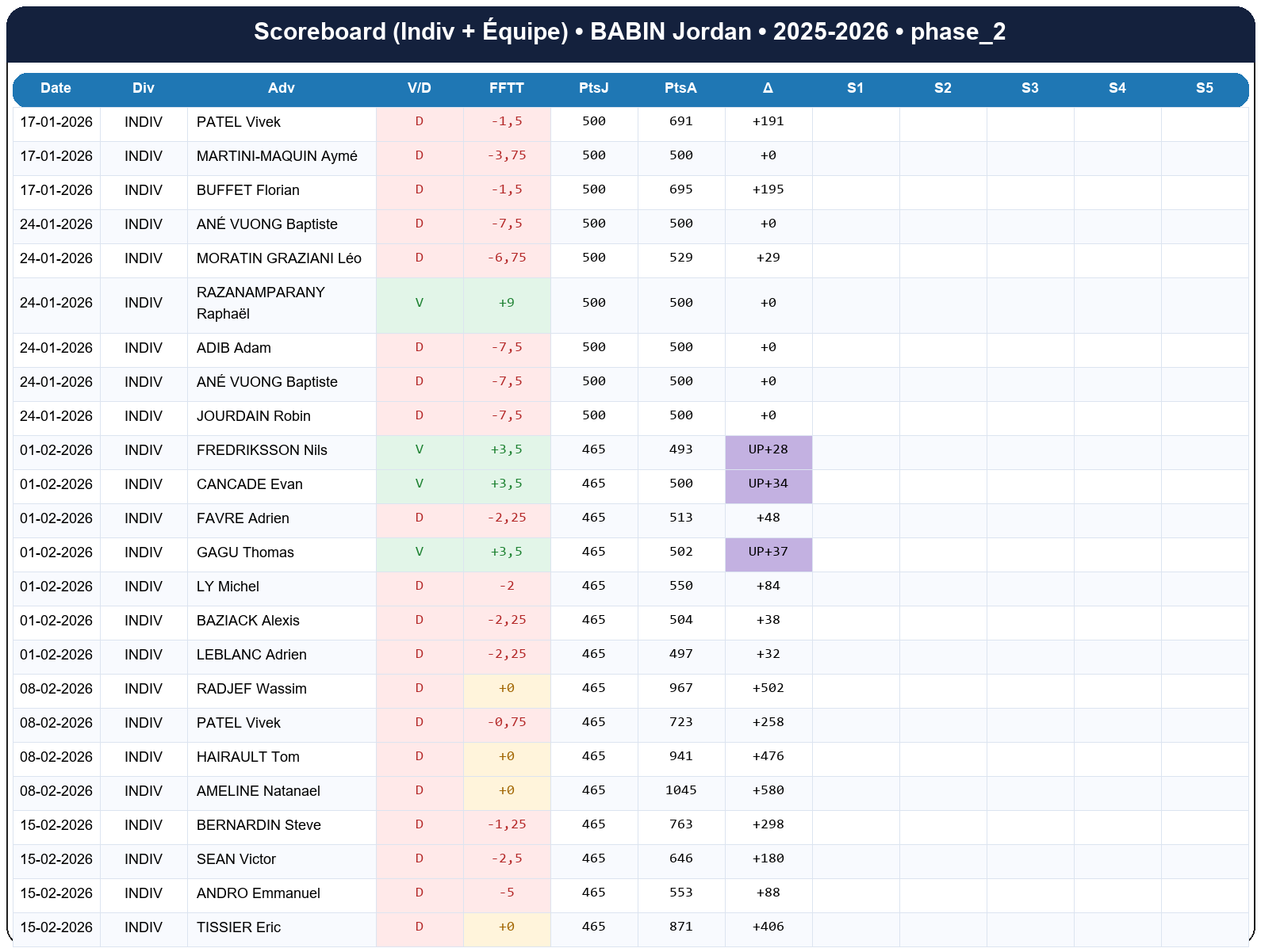Viewport: 1261px width, 952px height.
Task: Click the -3,75 FFTT value
Action: [x=507, y=156]
